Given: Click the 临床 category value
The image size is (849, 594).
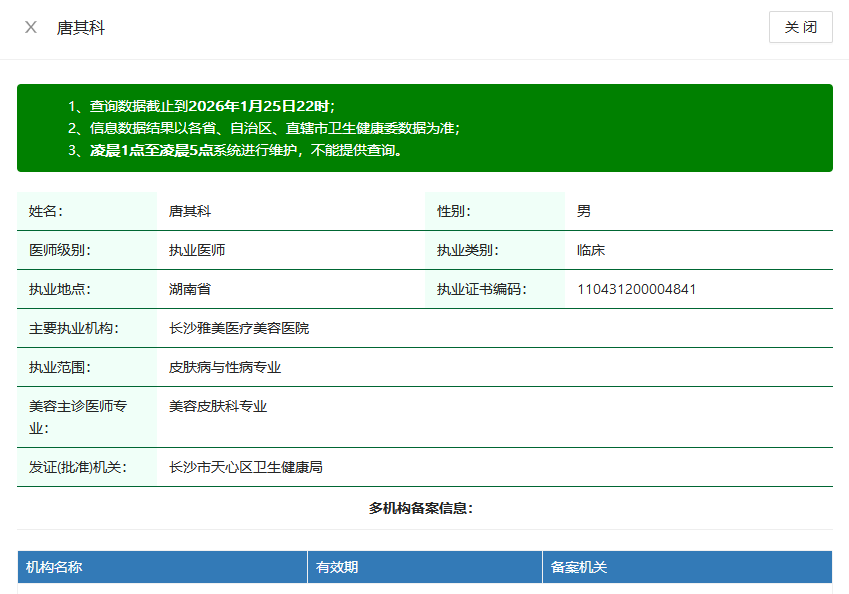Looking at the screenshot, I should coord(591,250).
